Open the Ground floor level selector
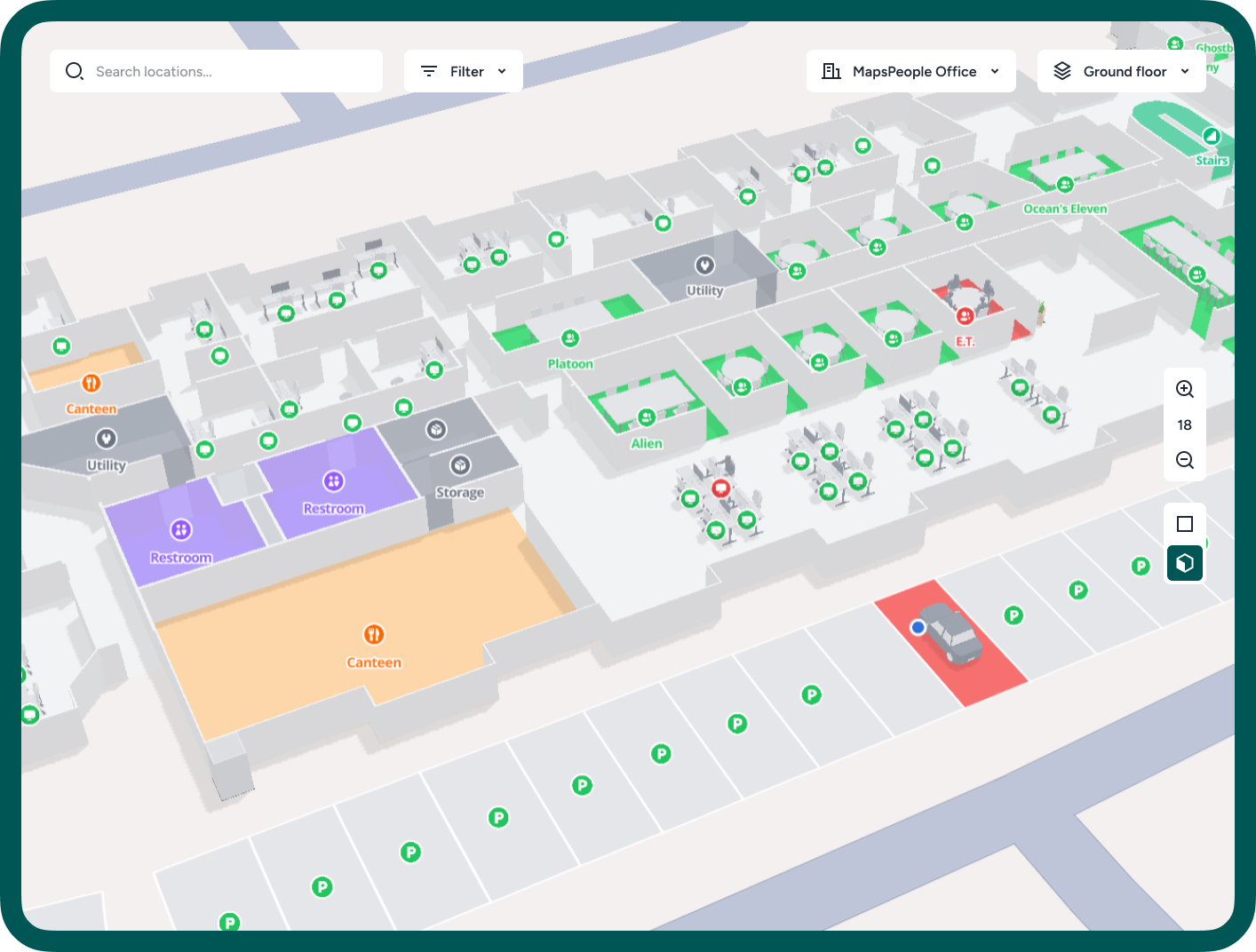The image size is (1256, 952). 1121,71
